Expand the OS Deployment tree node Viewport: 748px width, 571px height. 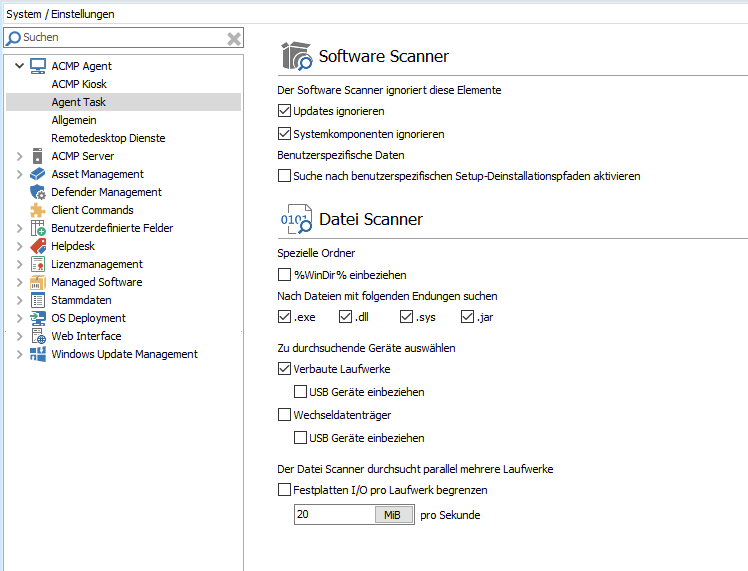[x=19, y=318]
